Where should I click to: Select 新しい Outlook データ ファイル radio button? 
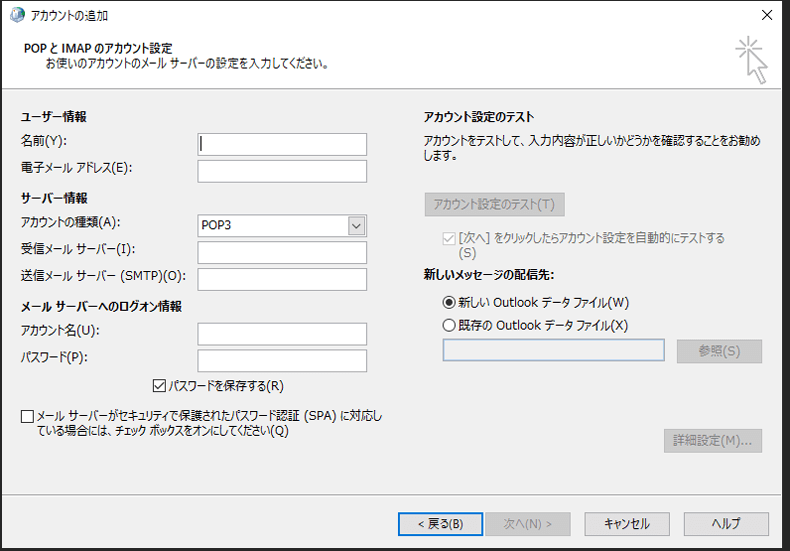(448, 302)
